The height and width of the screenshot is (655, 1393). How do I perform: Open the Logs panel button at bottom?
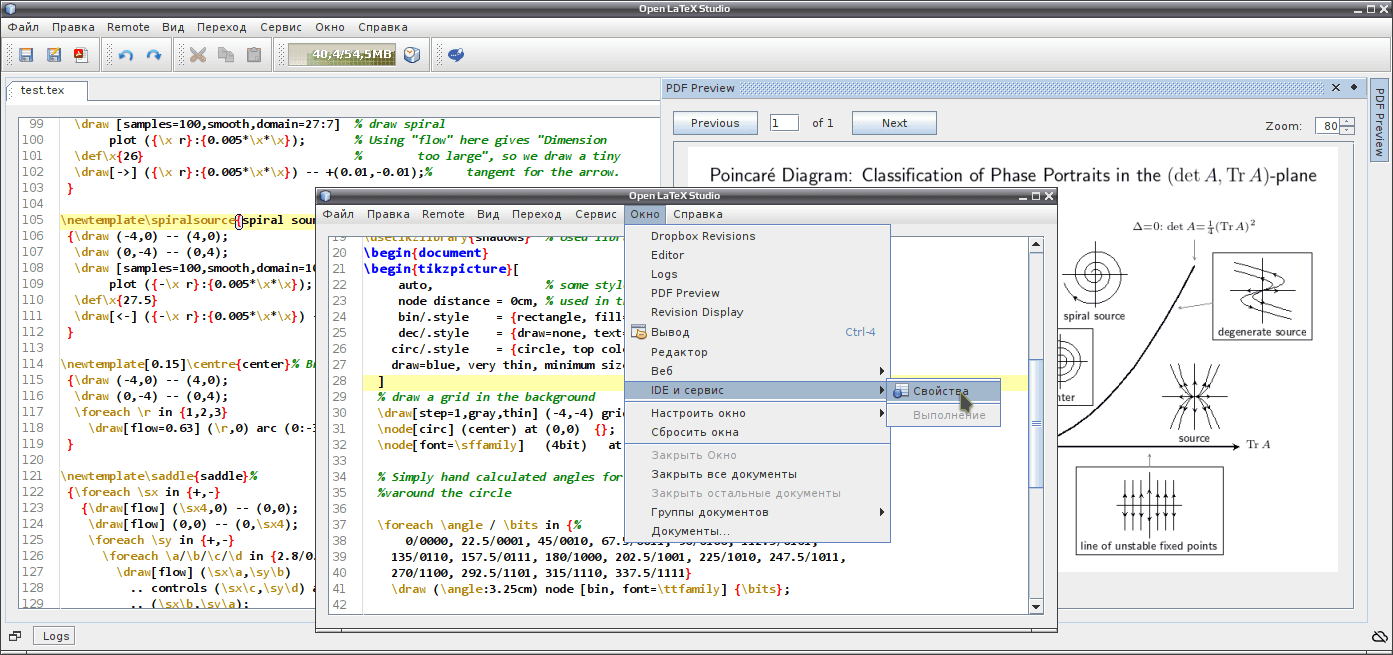[x=56, y=636]
